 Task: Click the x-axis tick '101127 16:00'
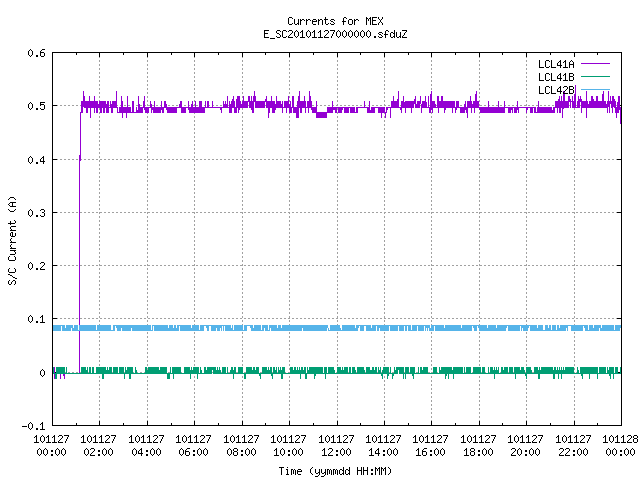click(431, 446)
